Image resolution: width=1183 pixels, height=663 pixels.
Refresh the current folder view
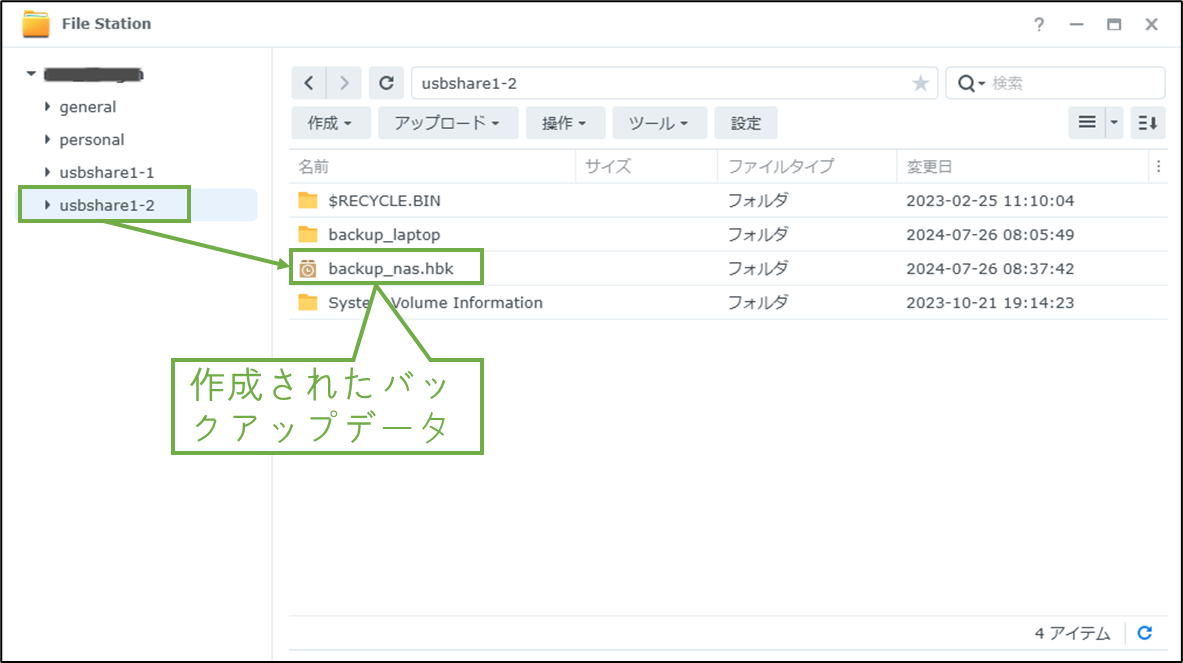[386, 83]
